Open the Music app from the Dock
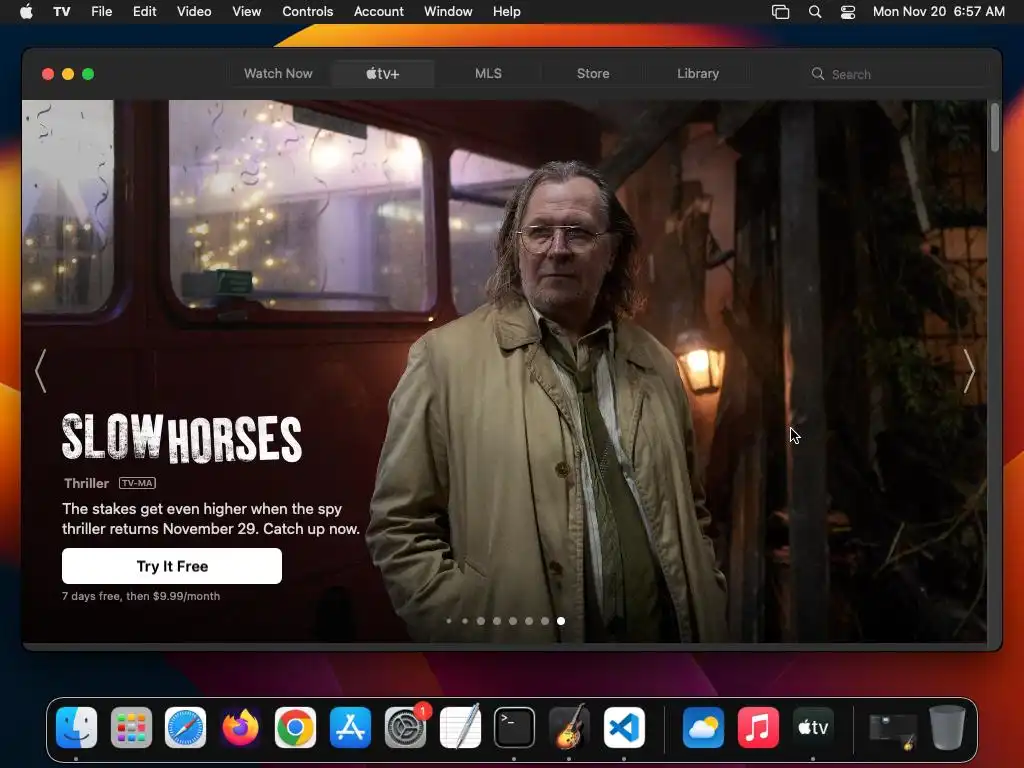This screenshot has width=1024, height=768. point(758,727)
